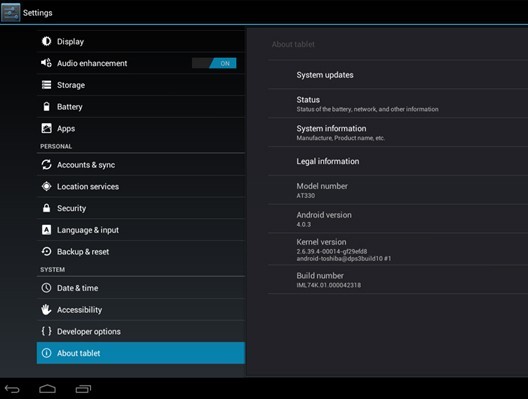Open System information
528x399 pixels.
pos(398,132)
